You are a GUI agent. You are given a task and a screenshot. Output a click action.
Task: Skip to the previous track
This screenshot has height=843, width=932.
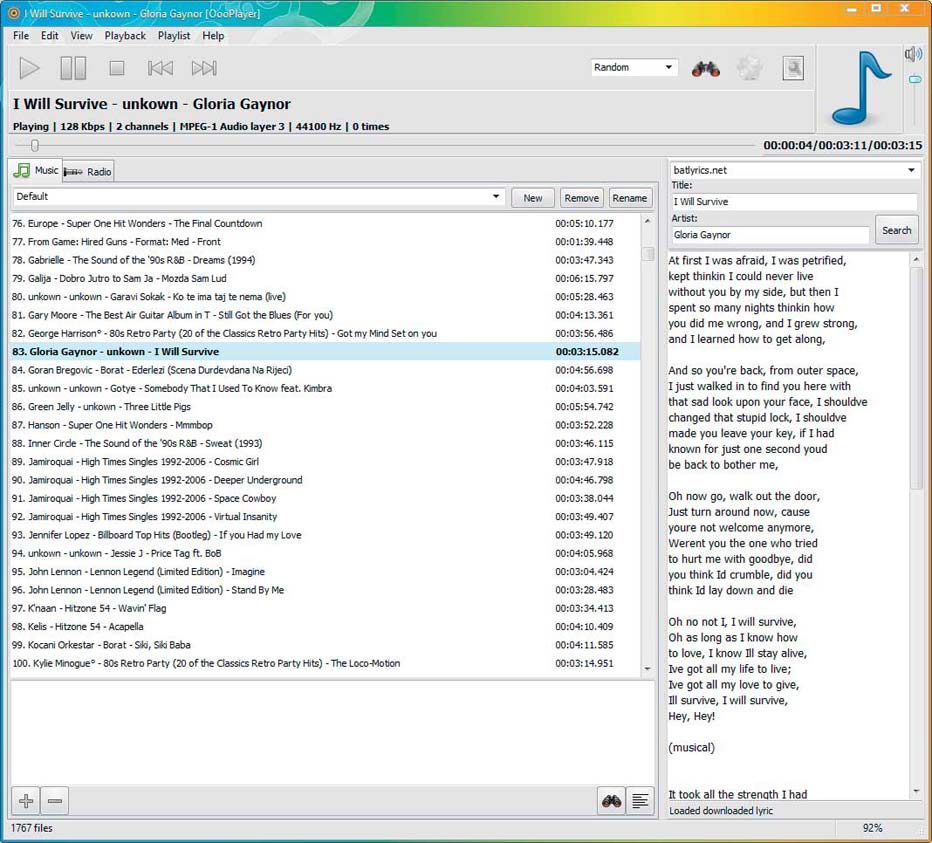pyautogui.click(x=160, y=68)
